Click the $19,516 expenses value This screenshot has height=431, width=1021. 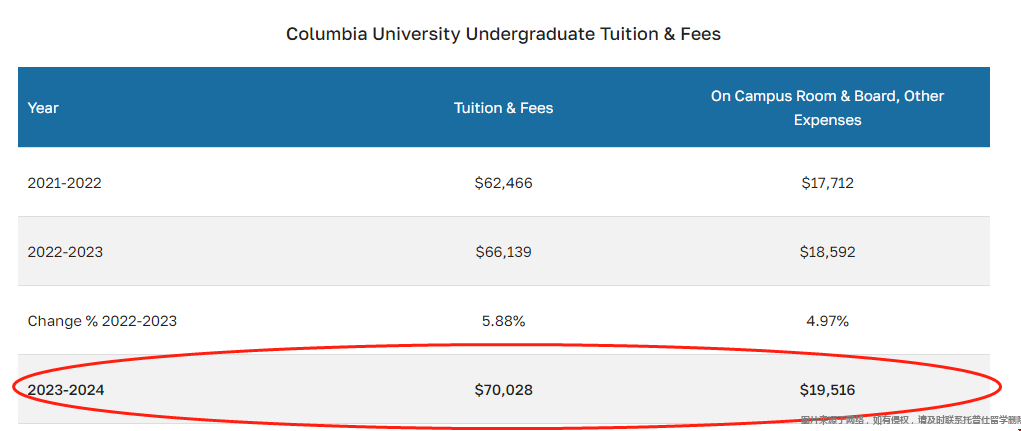click(x=828, y=391)
